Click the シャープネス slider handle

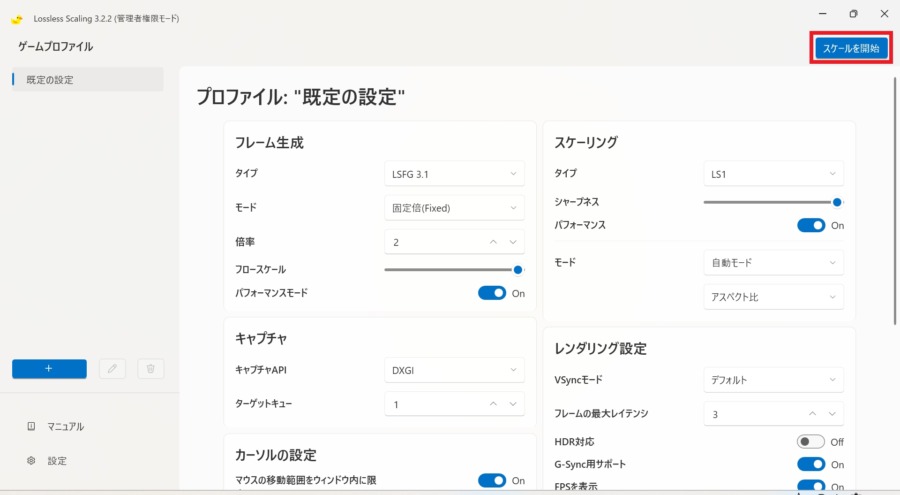tap(838, 202)
